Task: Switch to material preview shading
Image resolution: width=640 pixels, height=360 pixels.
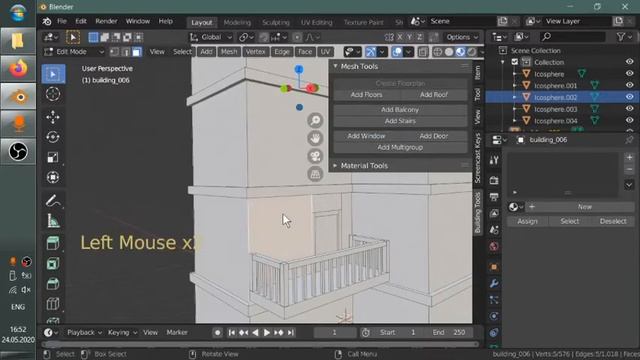Action: tap(460, 52)
